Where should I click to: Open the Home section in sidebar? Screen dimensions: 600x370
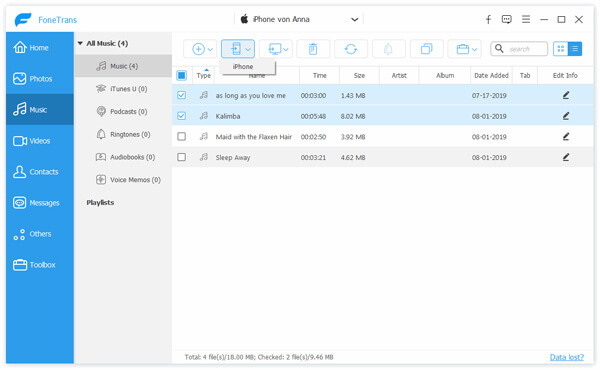[40, 47]
